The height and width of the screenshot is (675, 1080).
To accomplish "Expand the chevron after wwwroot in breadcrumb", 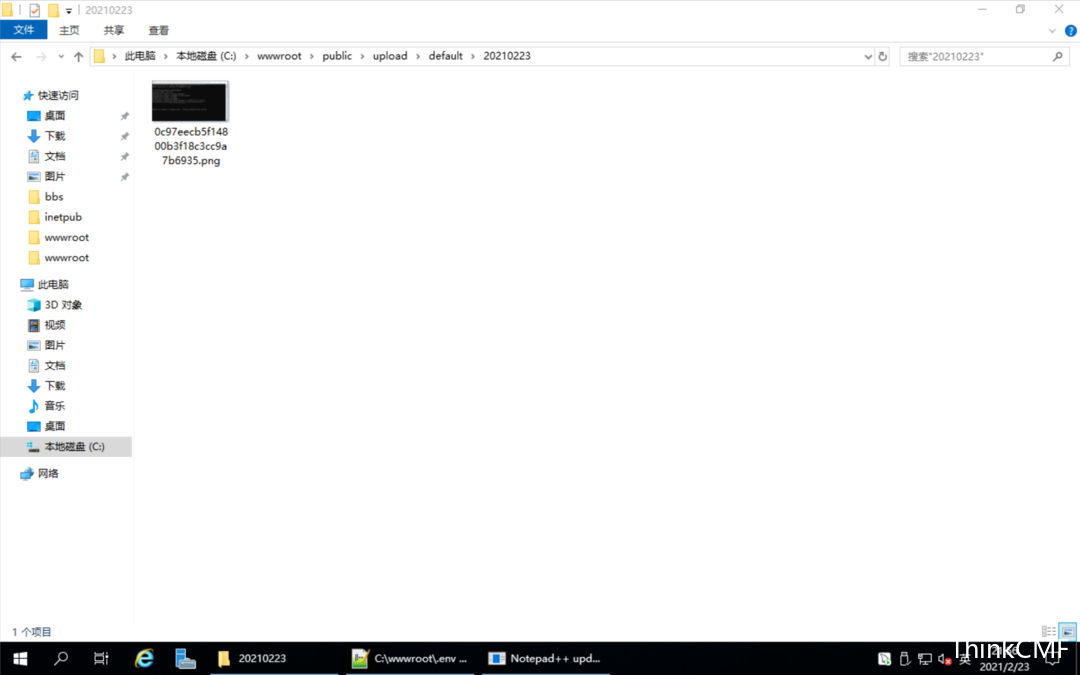I will coord(312,56).
